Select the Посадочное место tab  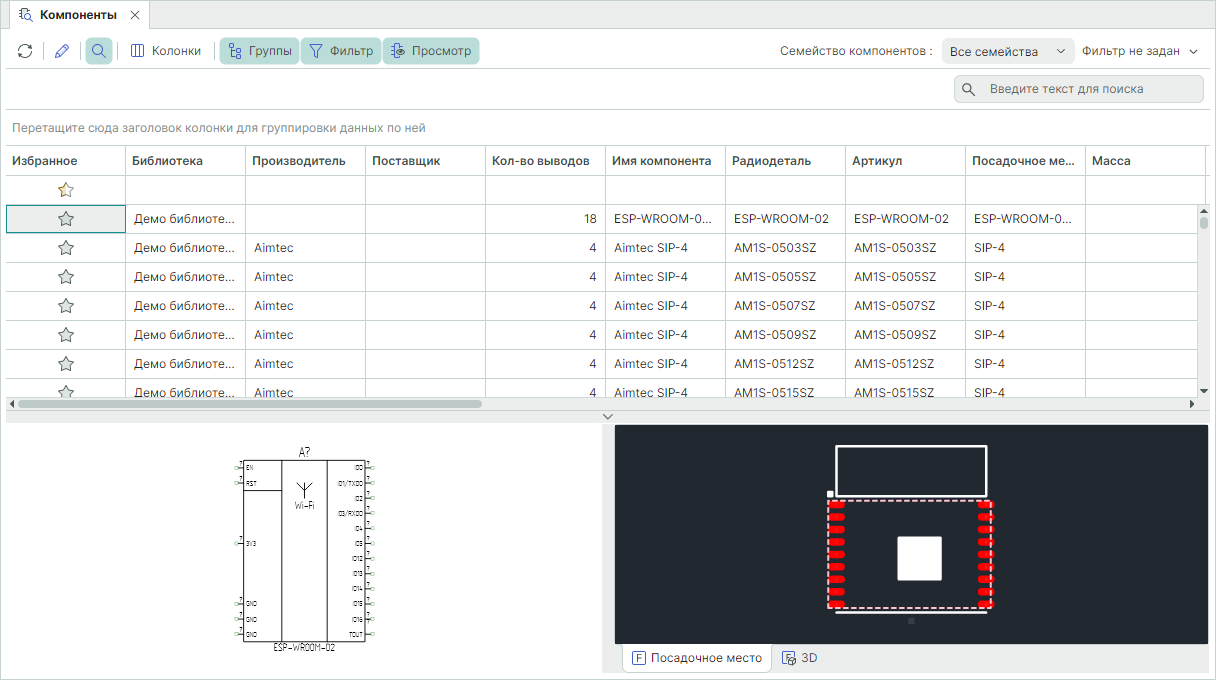(x=697, y=658)
